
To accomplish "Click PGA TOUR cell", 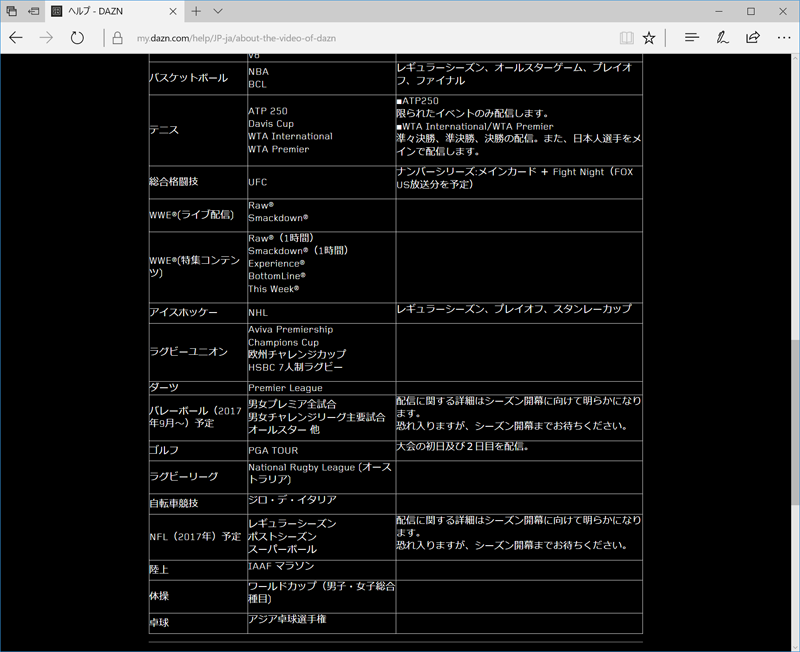I will 321,450.
